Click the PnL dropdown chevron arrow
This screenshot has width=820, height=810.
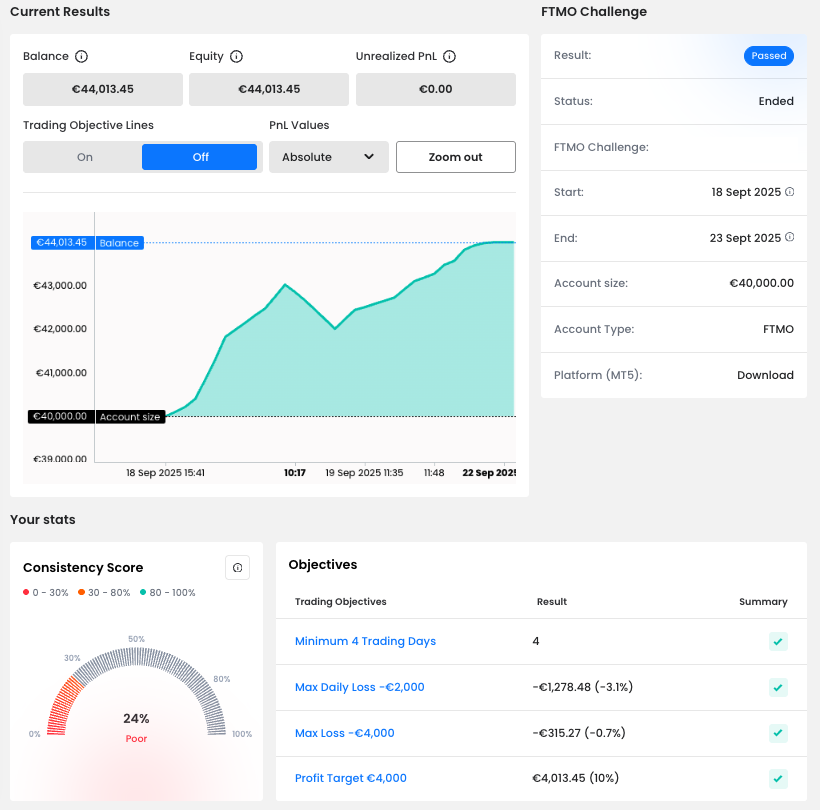click(369, 157)
